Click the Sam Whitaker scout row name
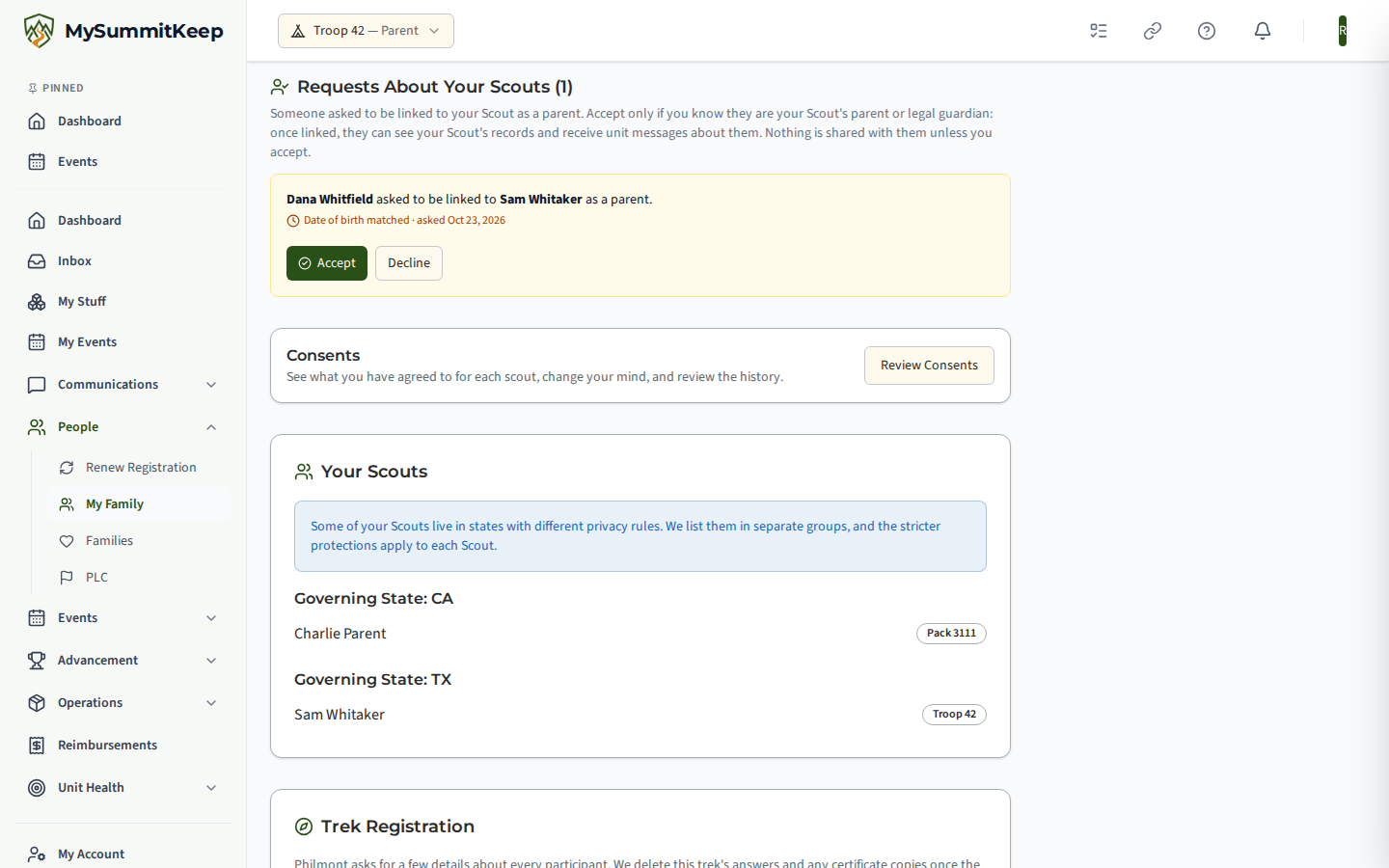Image resolution: width=1389 pixels, height=868 pixels. [340, 715]
